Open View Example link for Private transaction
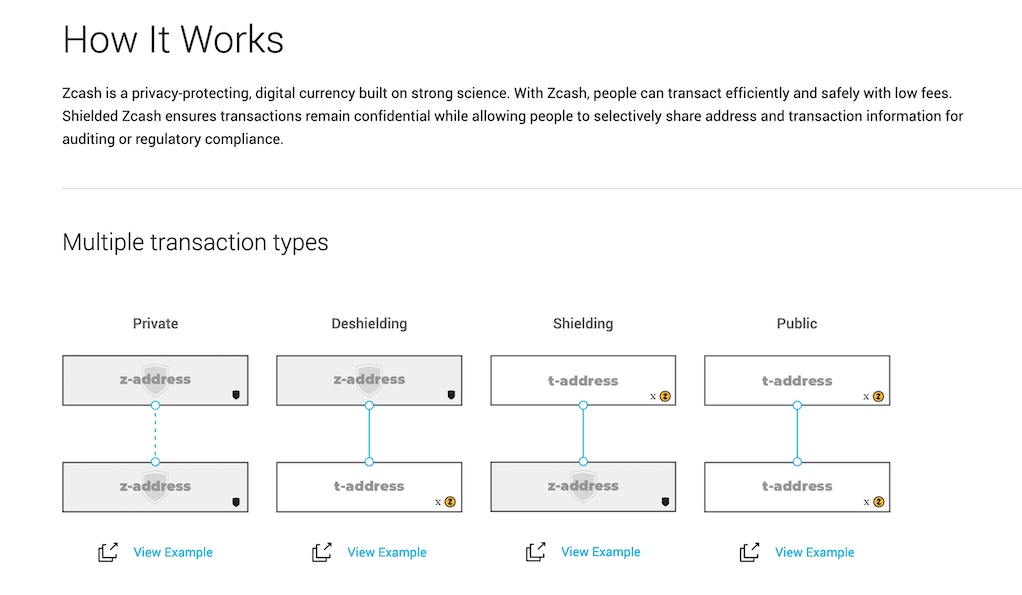The height and width of the screenshot is (595, 1022). coord(173,552)
